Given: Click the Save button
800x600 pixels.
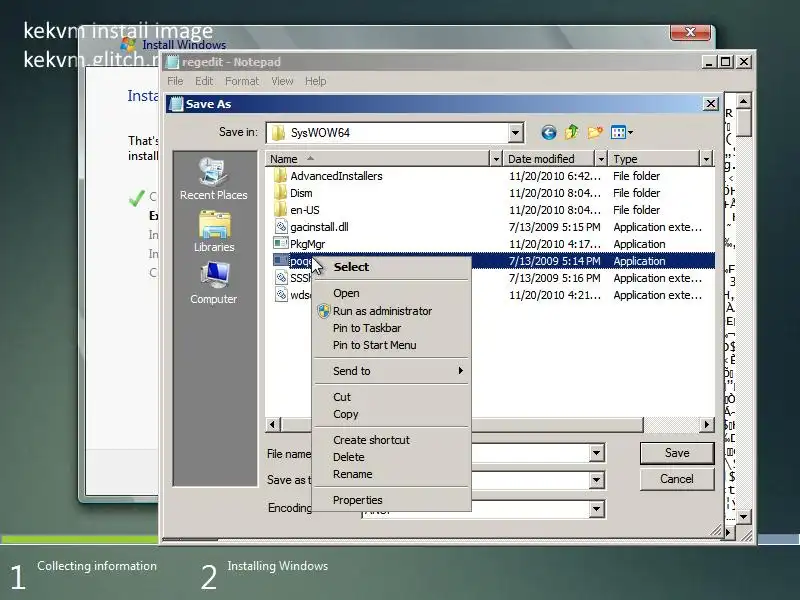Looking at the screenshot, I should (x=677, y=453).
